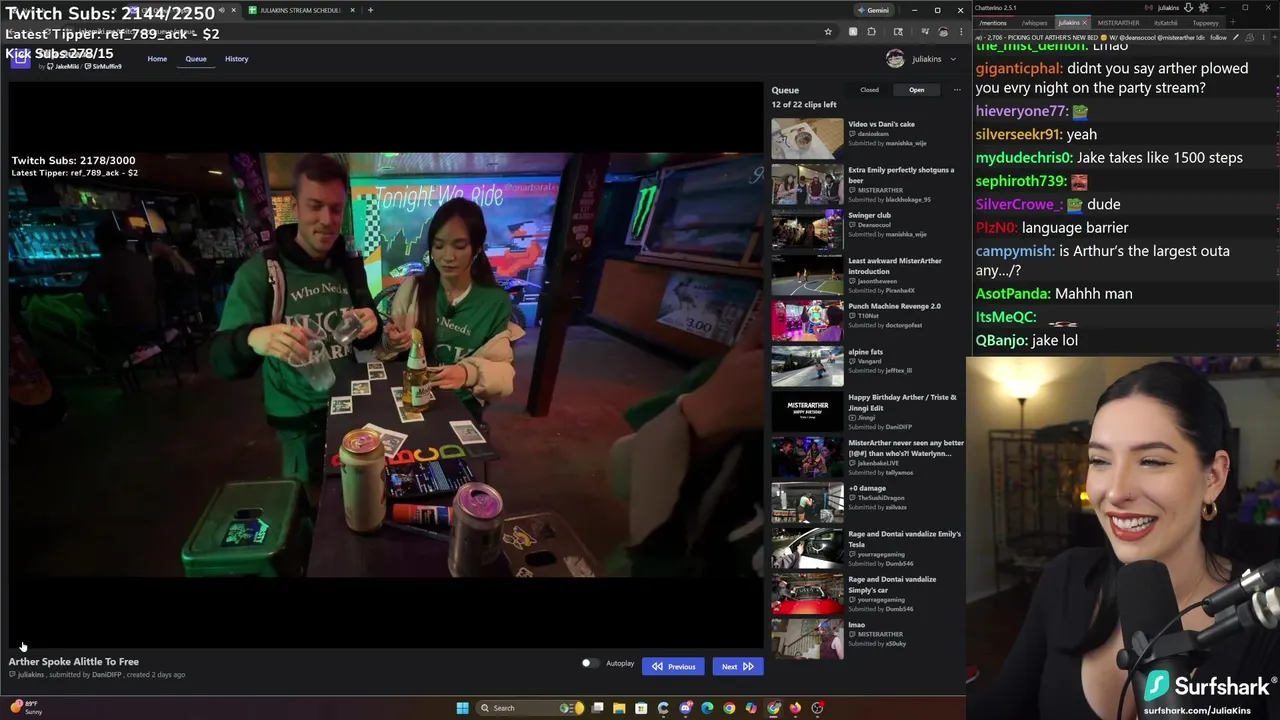1280x720 pixels.
Task: Switch to /mentions tab in Chatterino
Action: 993,22
